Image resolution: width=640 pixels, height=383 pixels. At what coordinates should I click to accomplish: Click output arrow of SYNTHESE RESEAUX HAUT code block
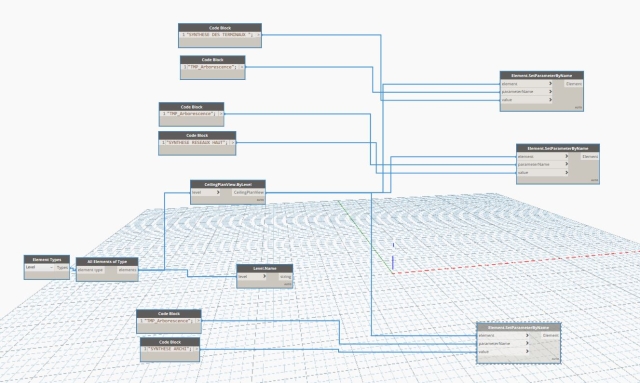[232, 143]
